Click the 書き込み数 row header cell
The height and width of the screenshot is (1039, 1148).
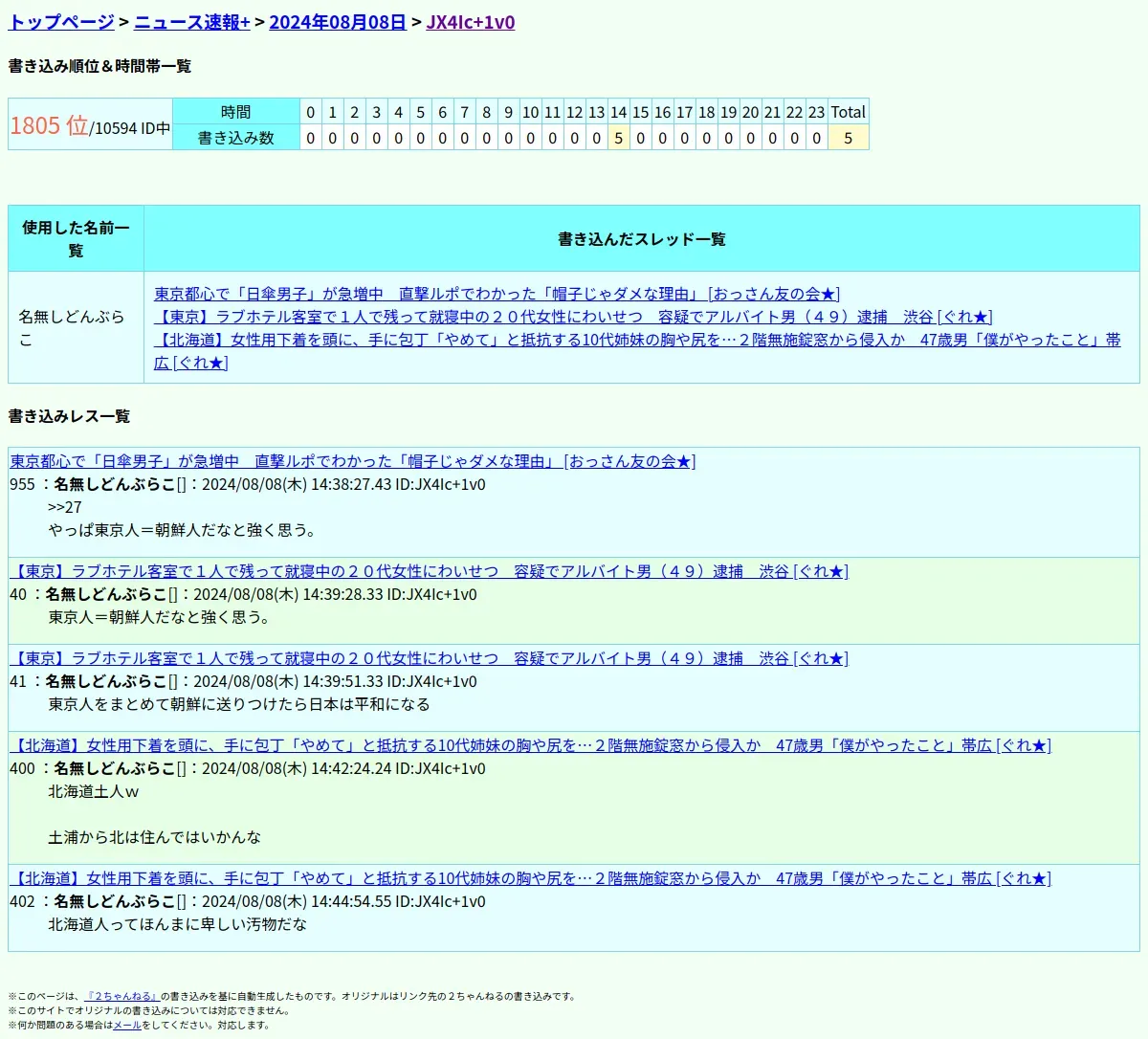tap(235, 138)
